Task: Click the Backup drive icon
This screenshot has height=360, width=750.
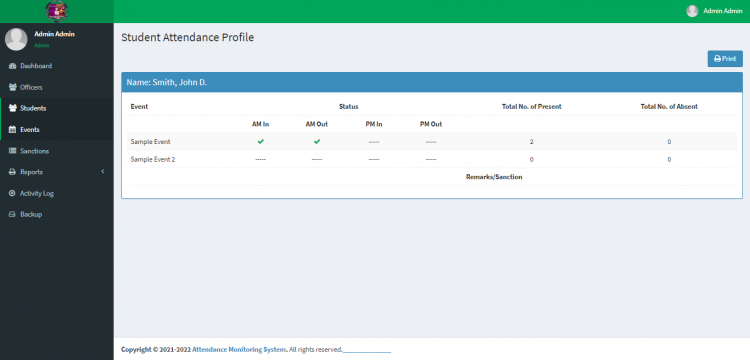Action: (13, 215)
